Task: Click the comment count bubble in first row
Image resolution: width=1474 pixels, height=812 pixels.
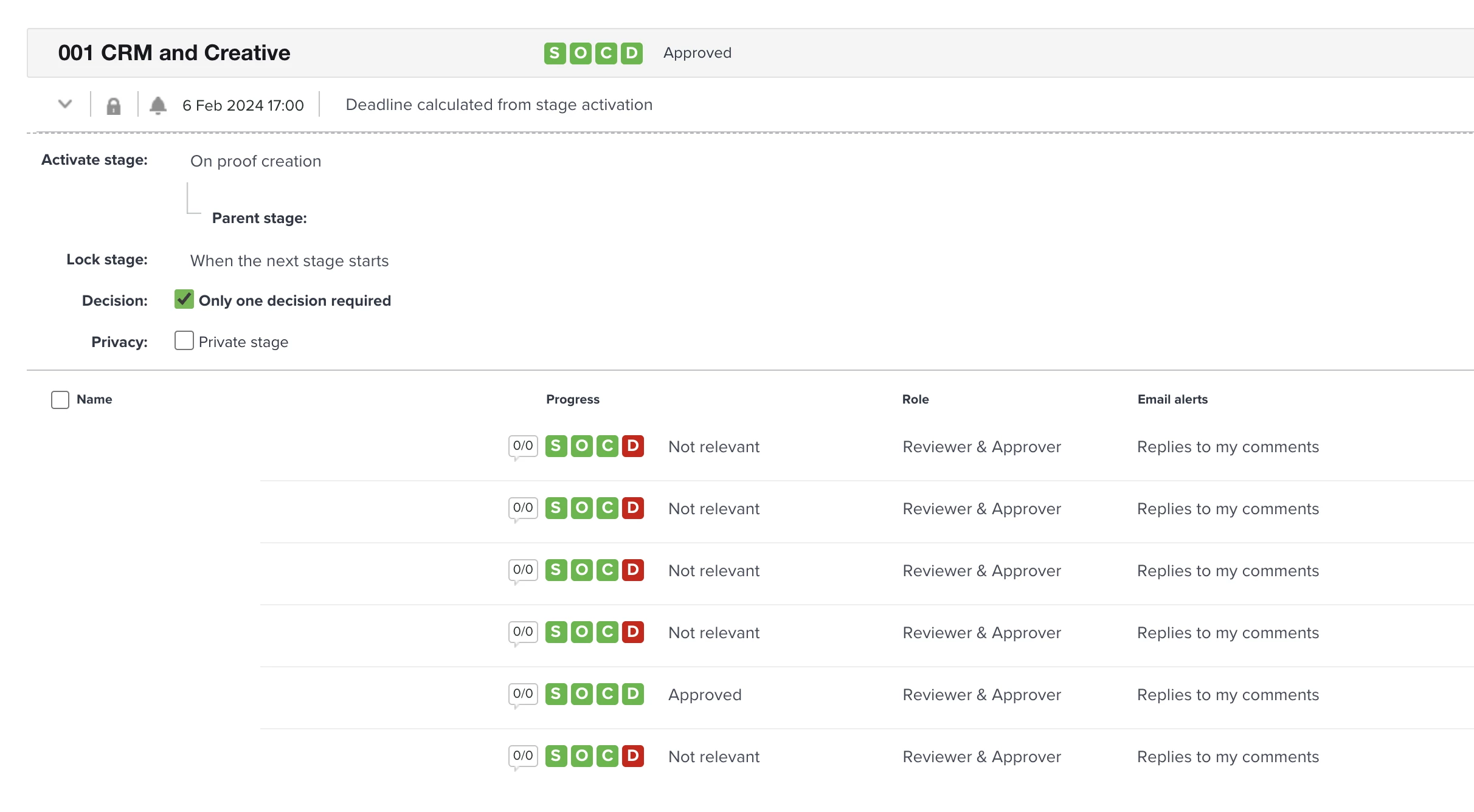Action: click(x=523, y=446)
